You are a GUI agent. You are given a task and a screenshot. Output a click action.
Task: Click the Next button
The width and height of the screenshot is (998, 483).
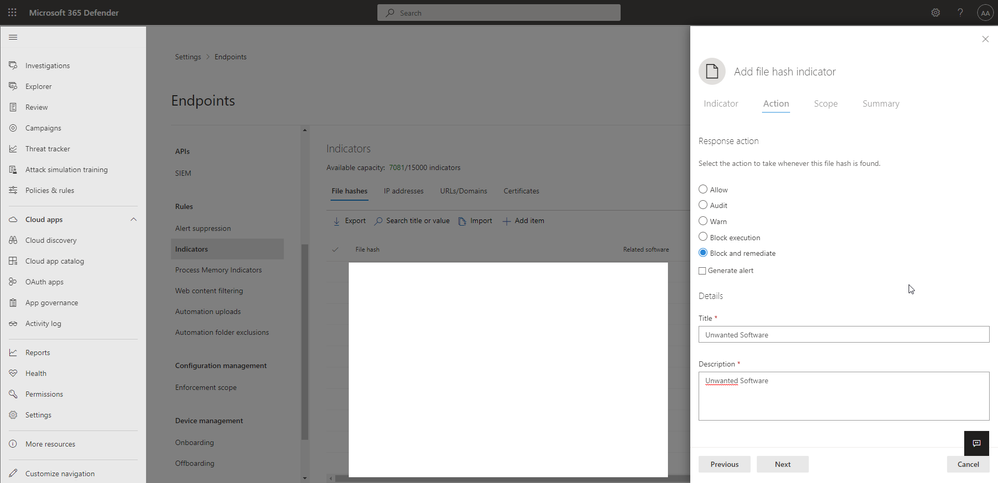(x=783, y=465)
